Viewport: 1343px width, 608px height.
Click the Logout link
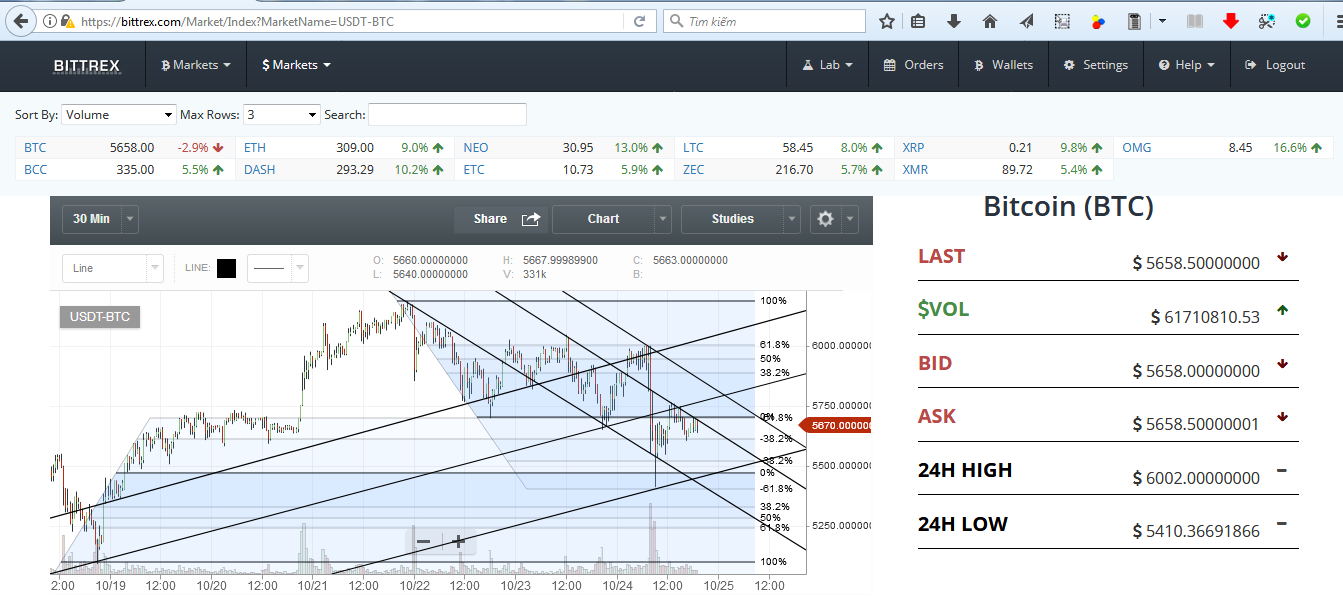coord(1275,65)
